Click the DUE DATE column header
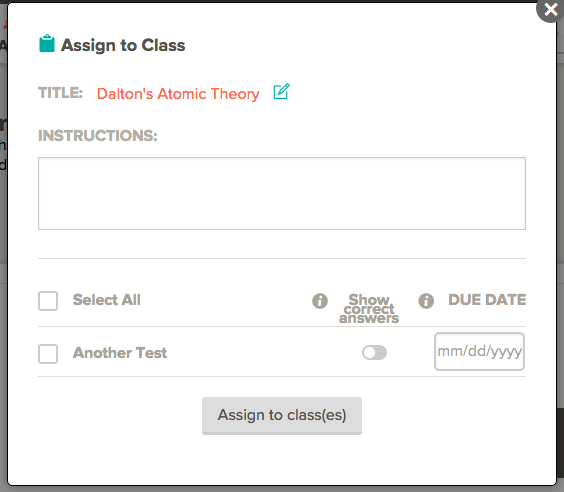 tap(487, 300)
